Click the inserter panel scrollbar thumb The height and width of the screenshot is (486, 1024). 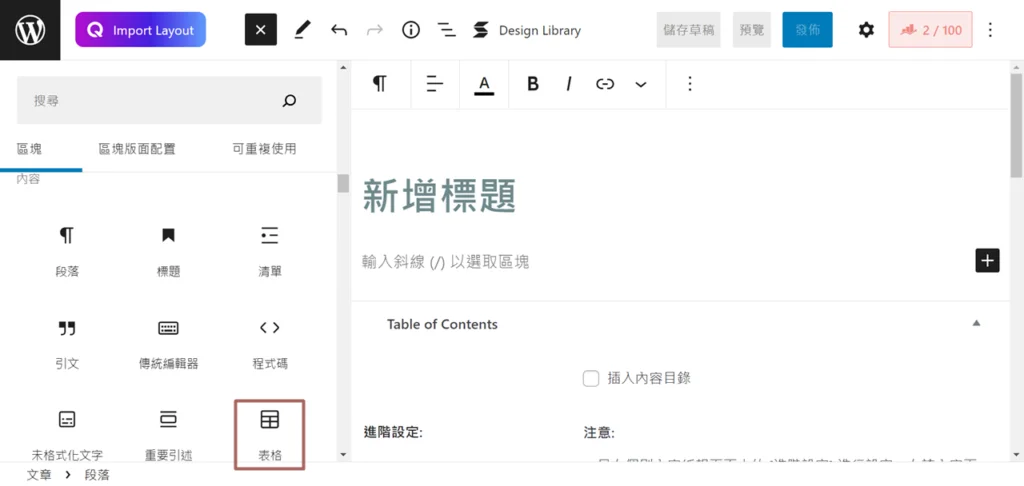pyautogui.click(x=343, y=183)
